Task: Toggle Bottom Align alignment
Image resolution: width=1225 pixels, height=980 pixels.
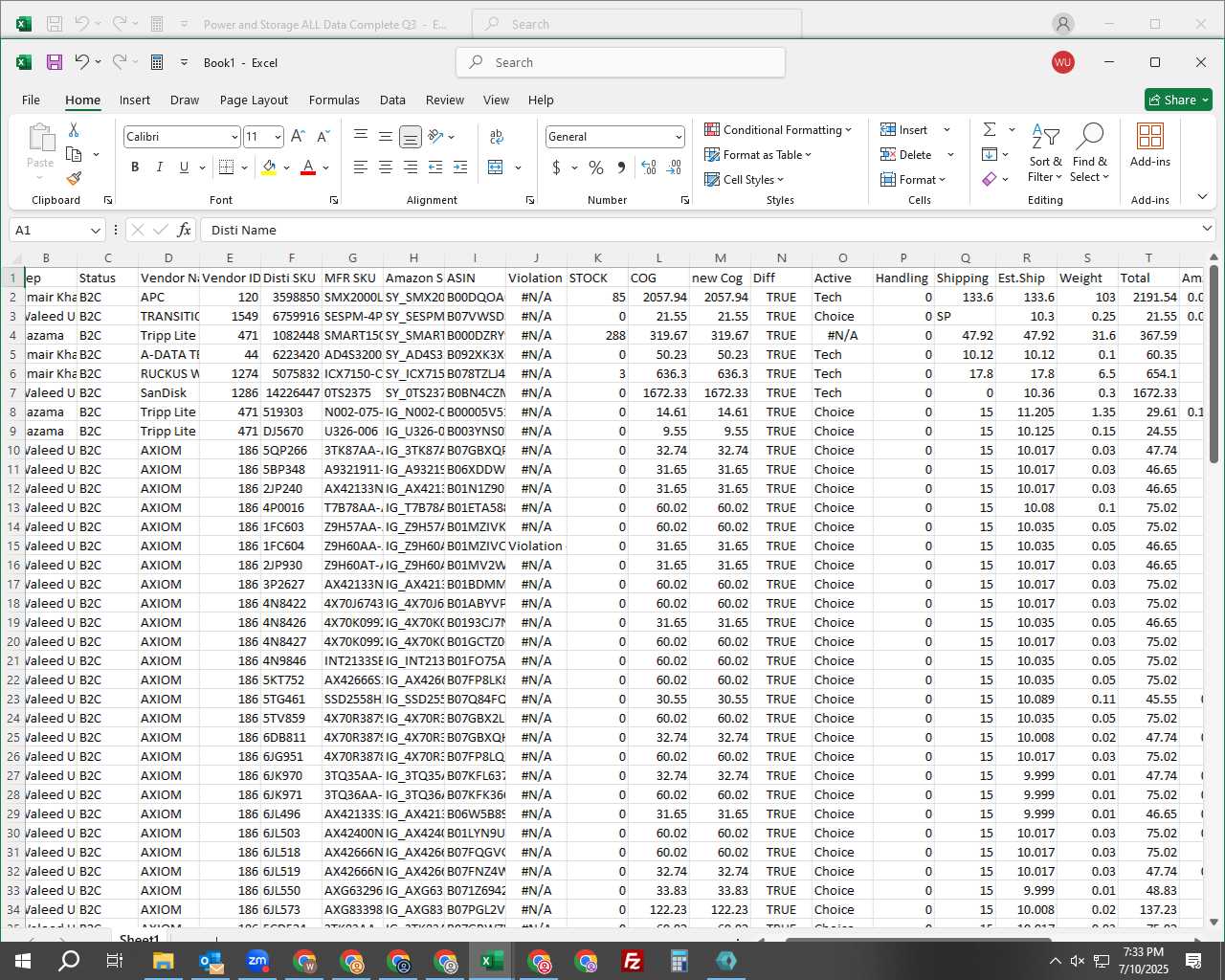Action: point(411,137)
